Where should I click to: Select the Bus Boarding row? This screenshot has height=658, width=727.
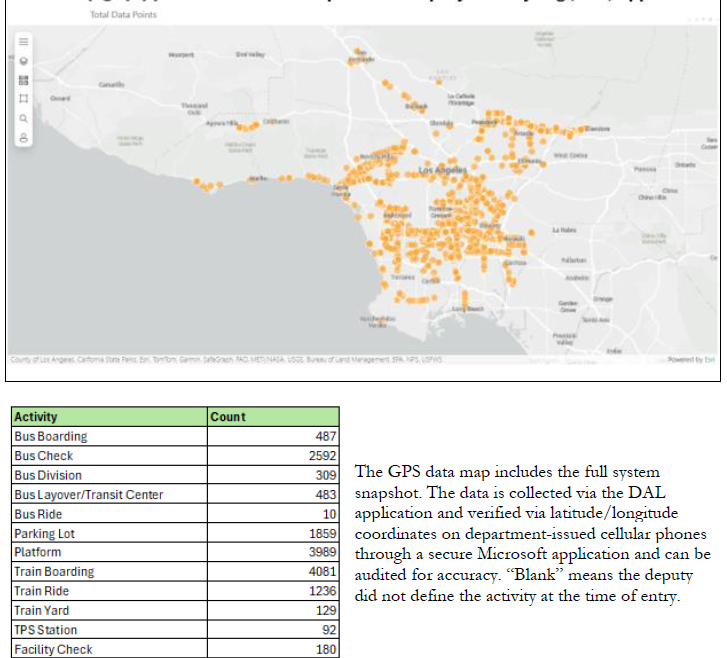(x=50, y=436)
